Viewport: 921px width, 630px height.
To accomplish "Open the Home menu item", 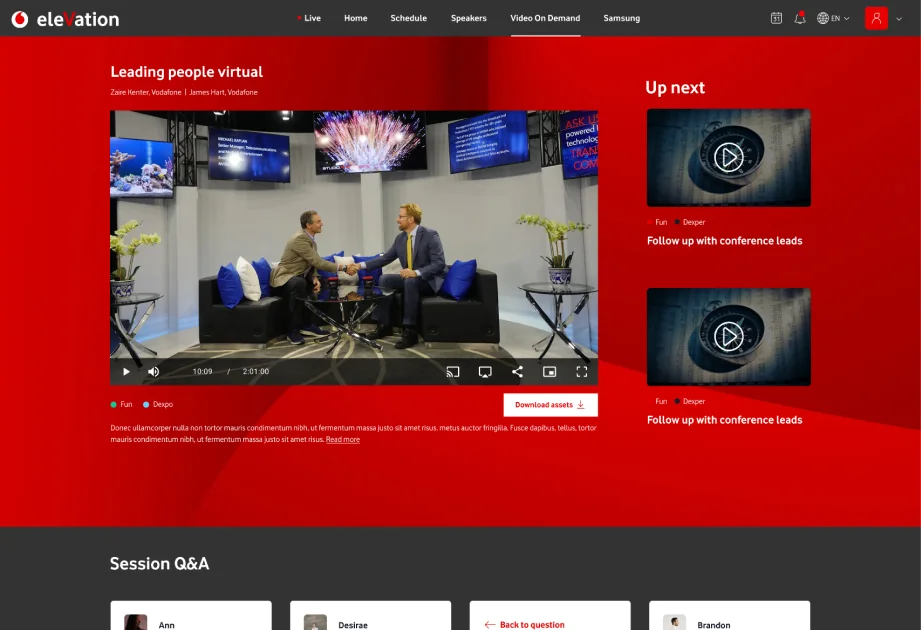I will (x=355, y=18).
